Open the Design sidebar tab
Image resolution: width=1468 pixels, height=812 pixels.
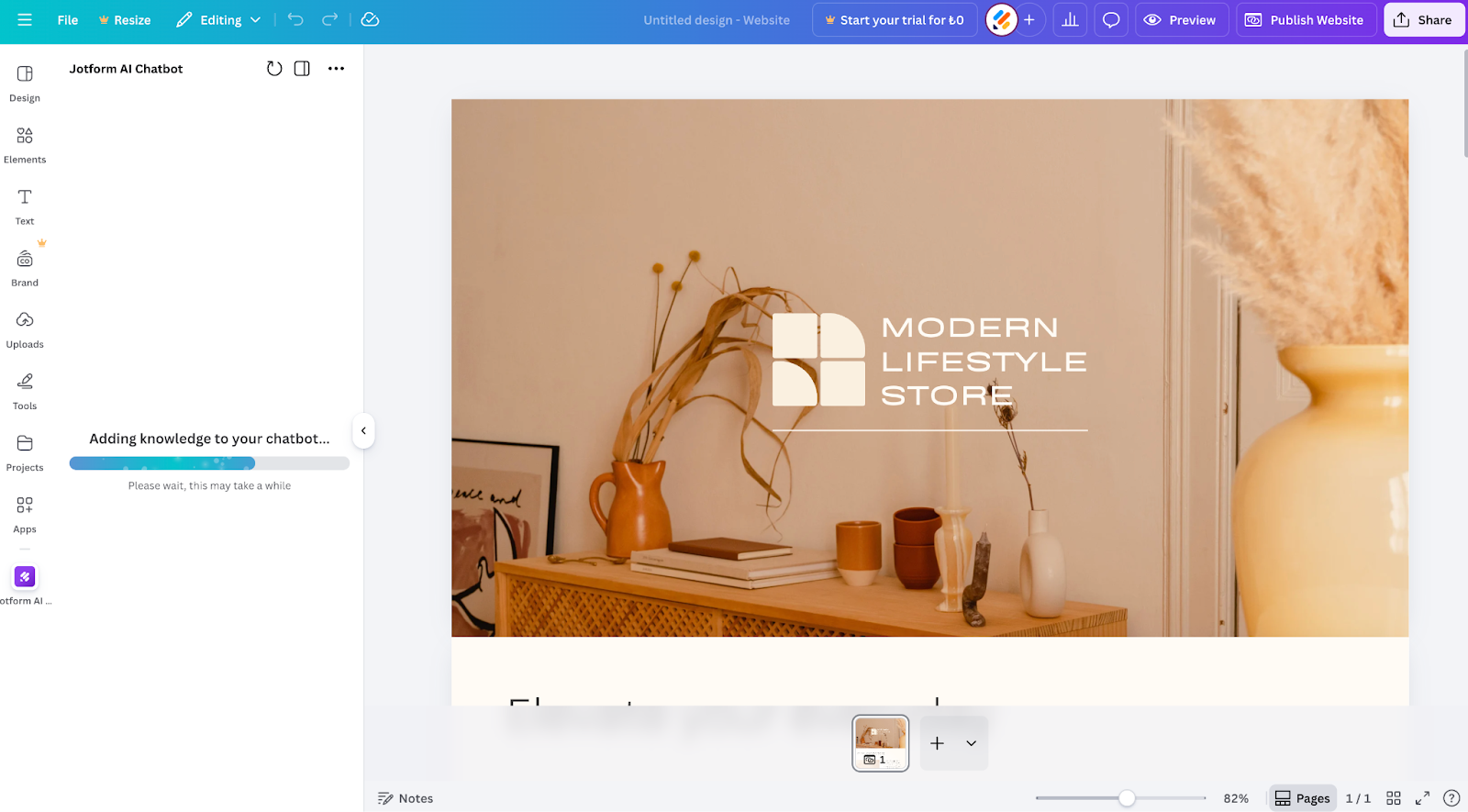(25, 83)
